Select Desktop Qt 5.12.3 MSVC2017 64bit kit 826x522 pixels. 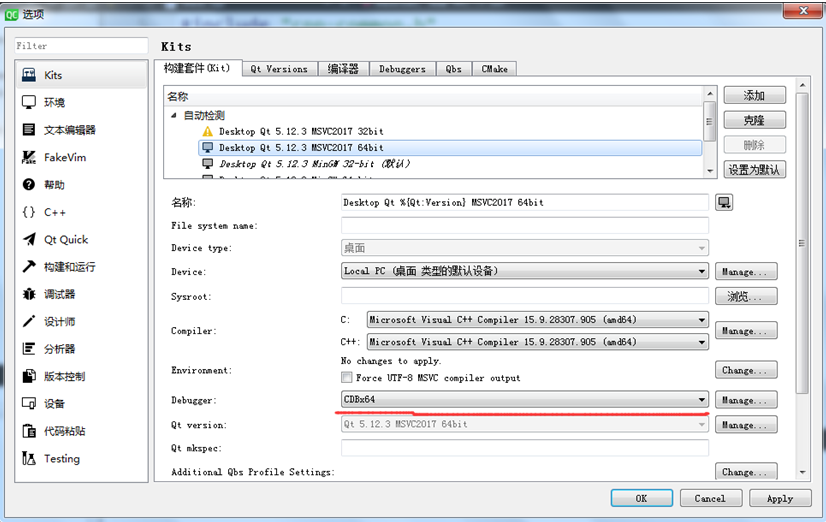tap(450, 147)
